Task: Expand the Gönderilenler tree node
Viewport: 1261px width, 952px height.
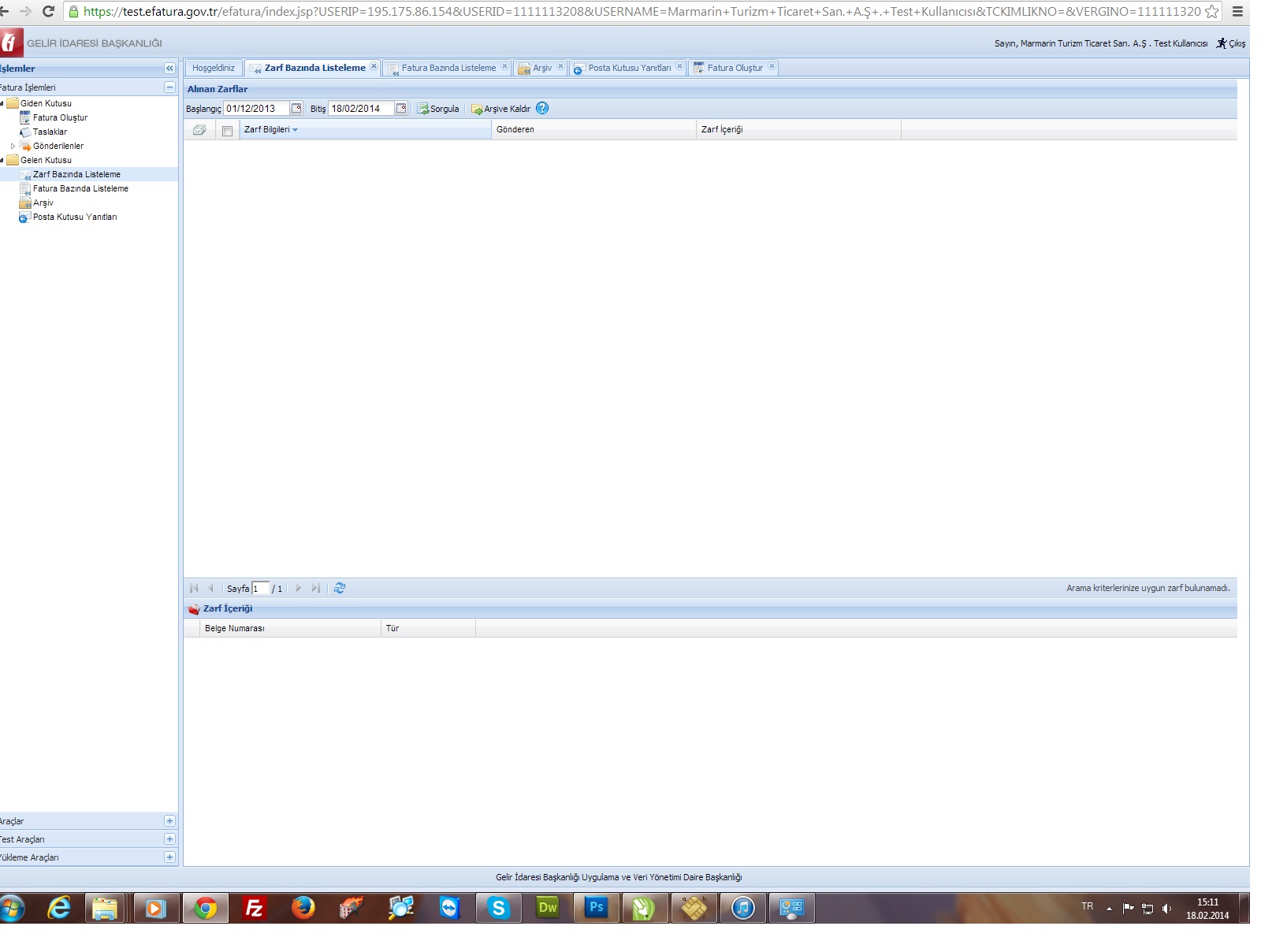Action: [x=13, y=146]
